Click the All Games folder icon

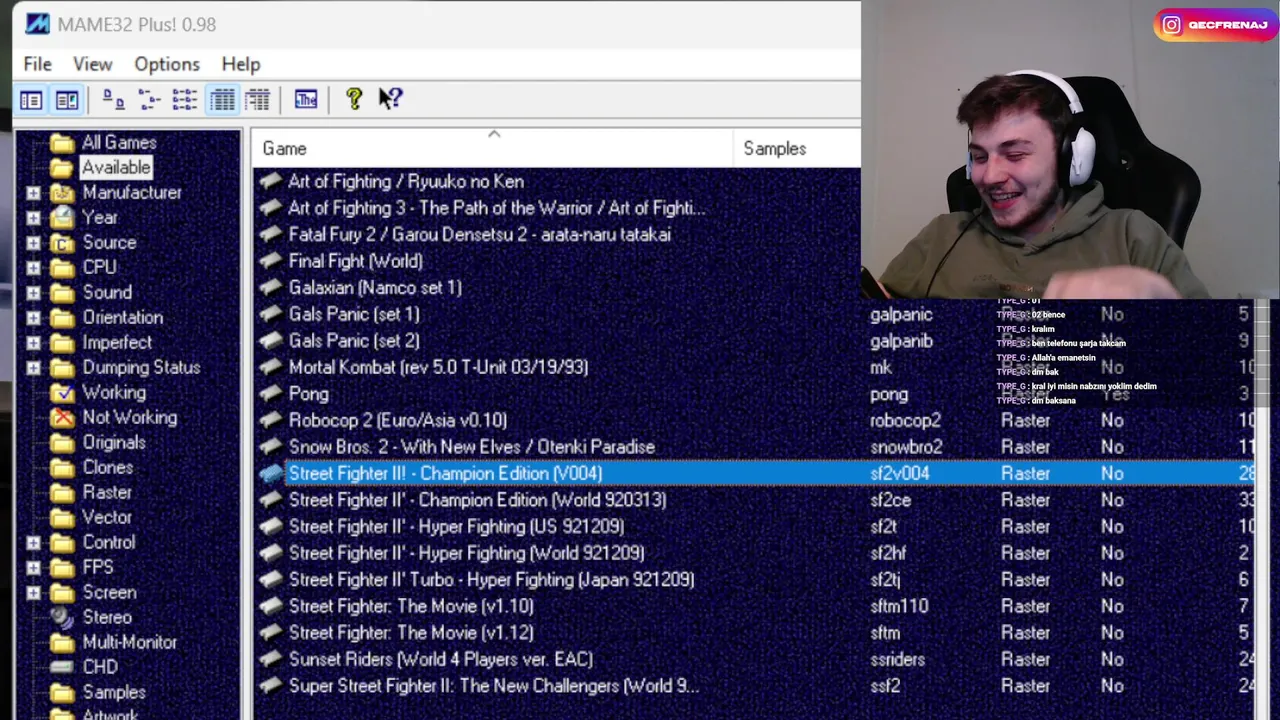(x=62, y=143)
